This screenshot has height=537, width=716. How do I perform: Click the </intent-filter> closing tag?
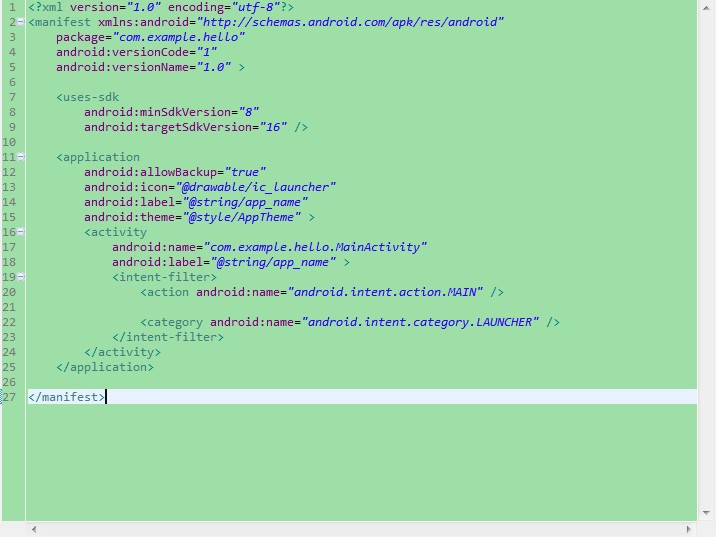pos(168,337)
